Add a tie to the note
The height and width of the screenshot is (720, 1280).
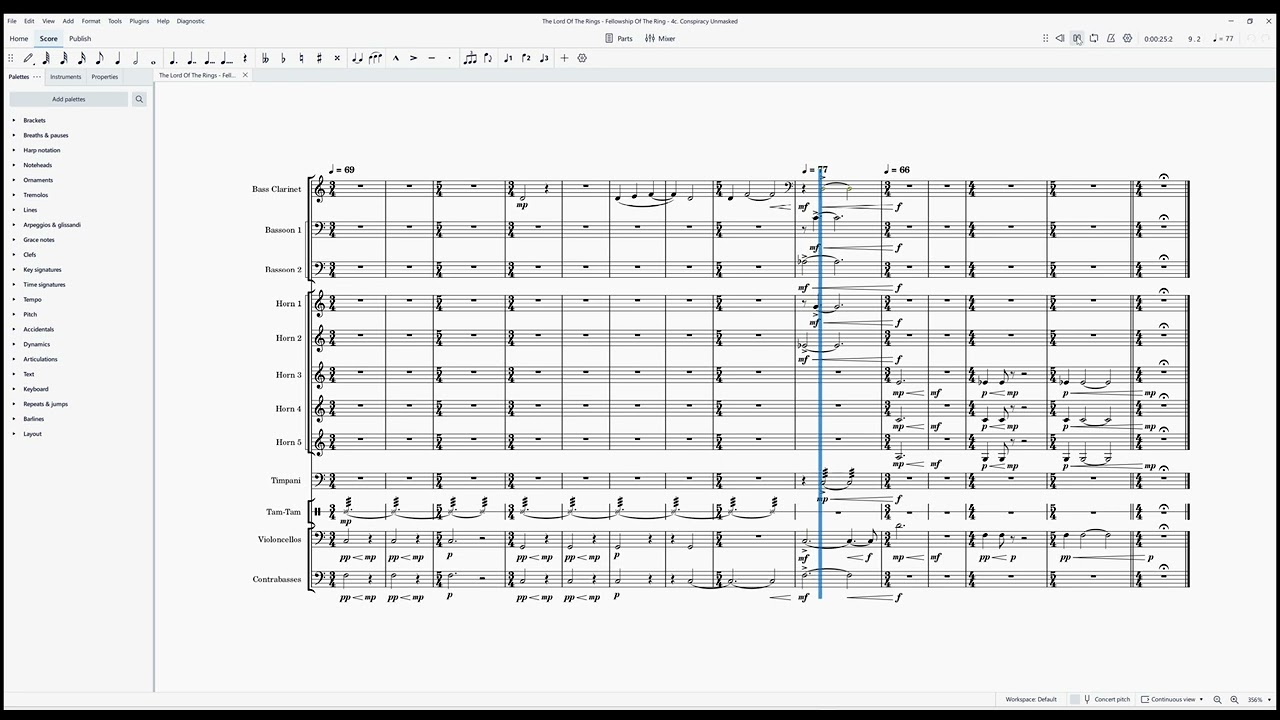coord(357,58)
